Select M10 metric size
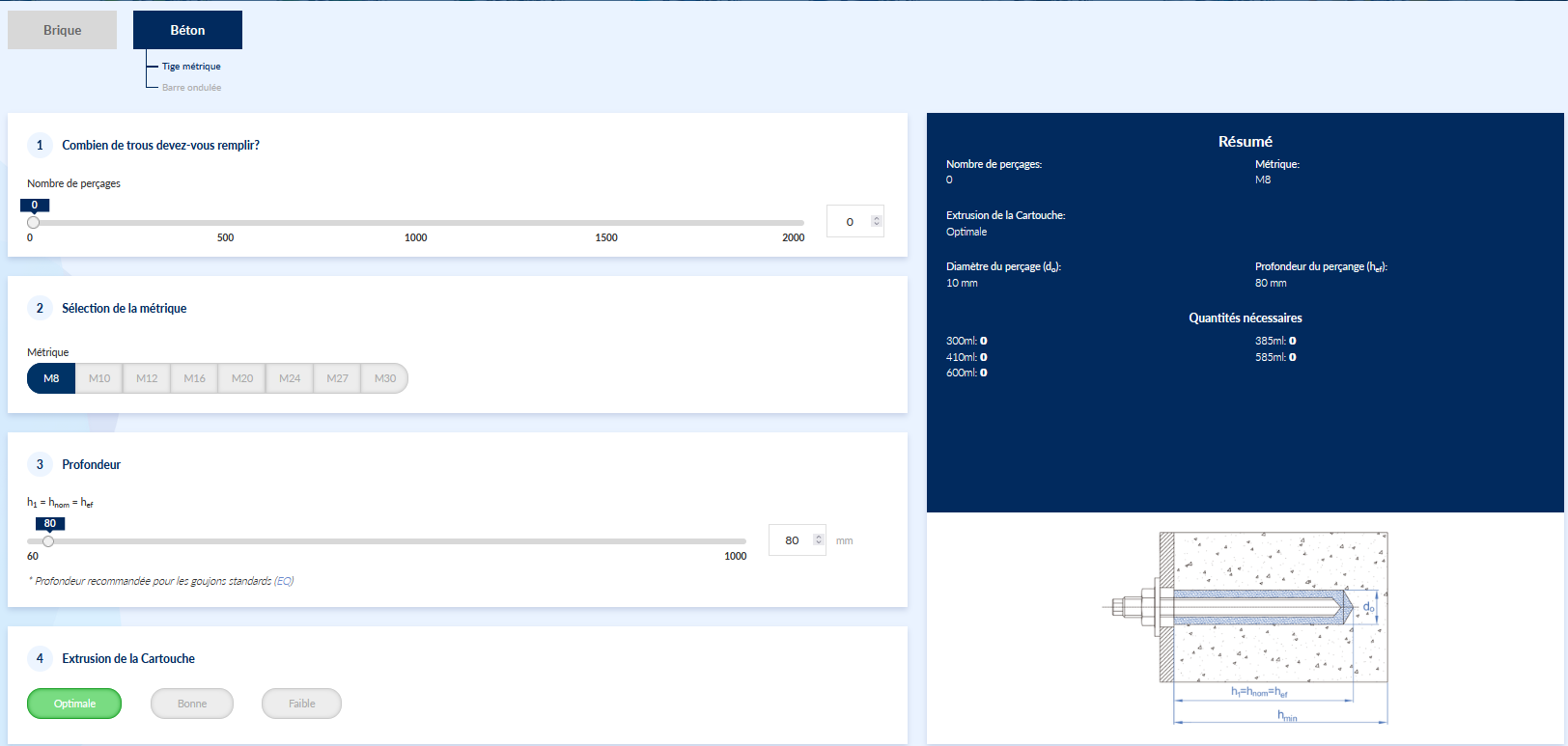This screenshot has width=1568, height=746. (x=99, y=378)
